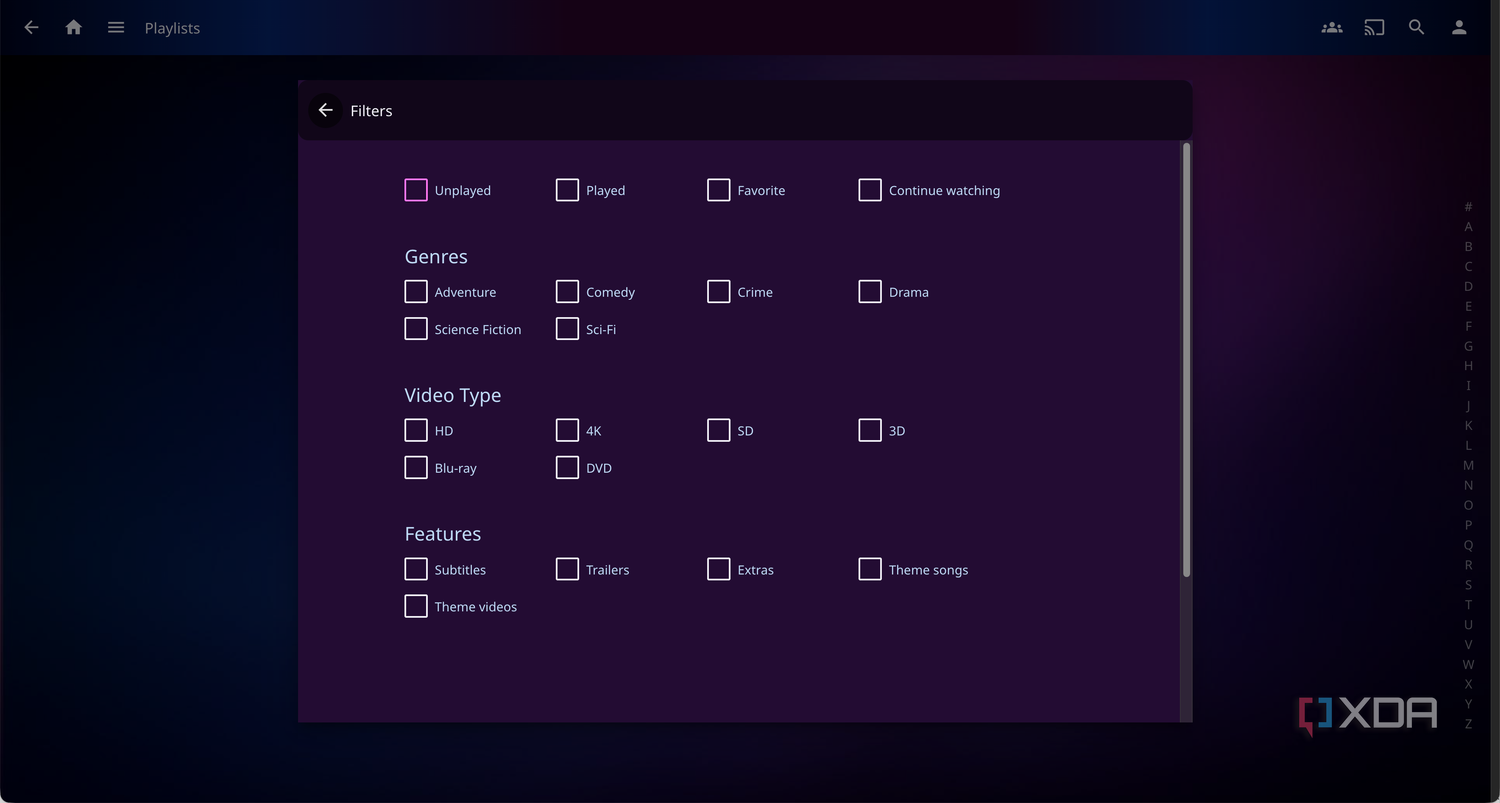The image size is (1500, 803).
Task: Open the user profile icon
Action: pyautogui.click(x=1459, y=28)
